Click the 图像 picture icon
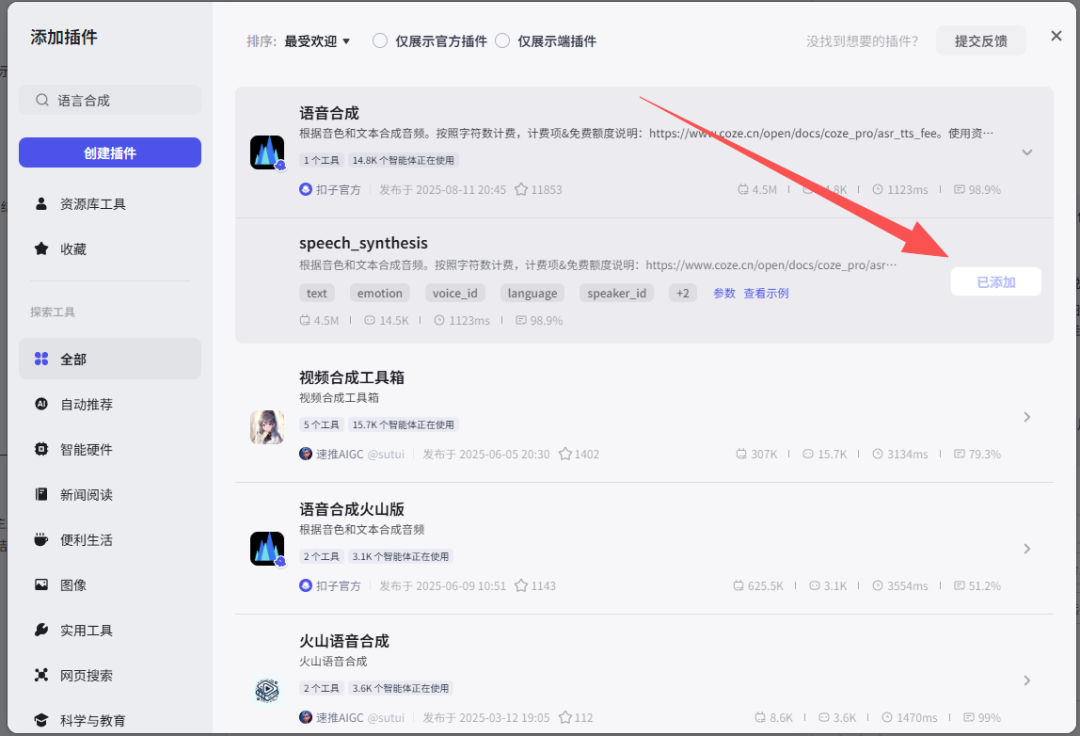 41,585
